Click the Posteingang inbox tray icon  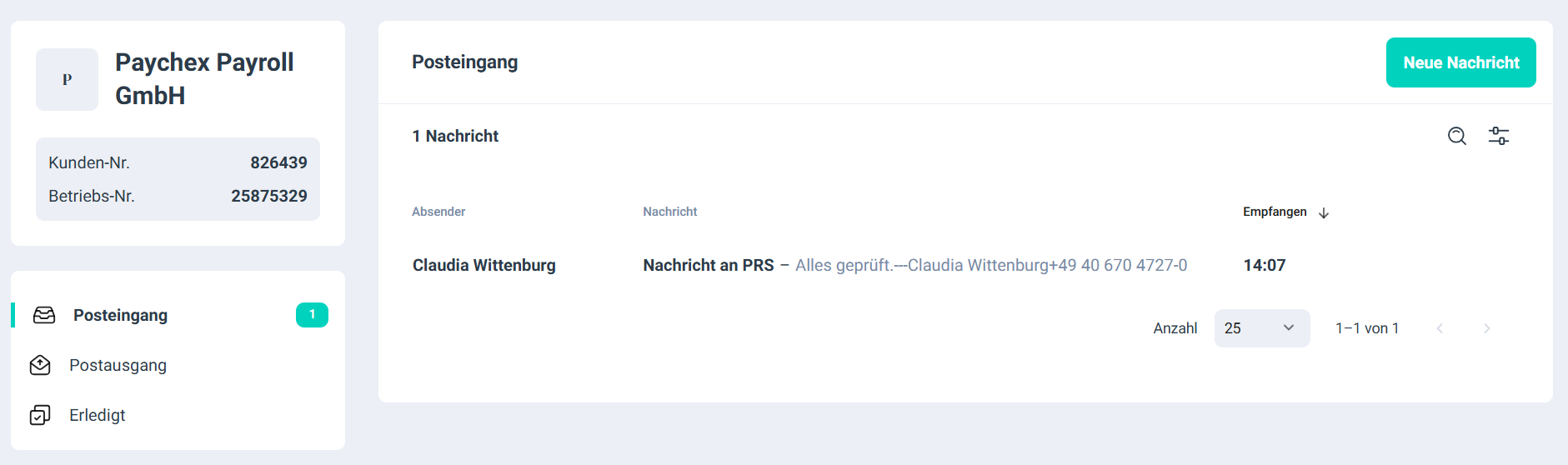tap(44, 315)
